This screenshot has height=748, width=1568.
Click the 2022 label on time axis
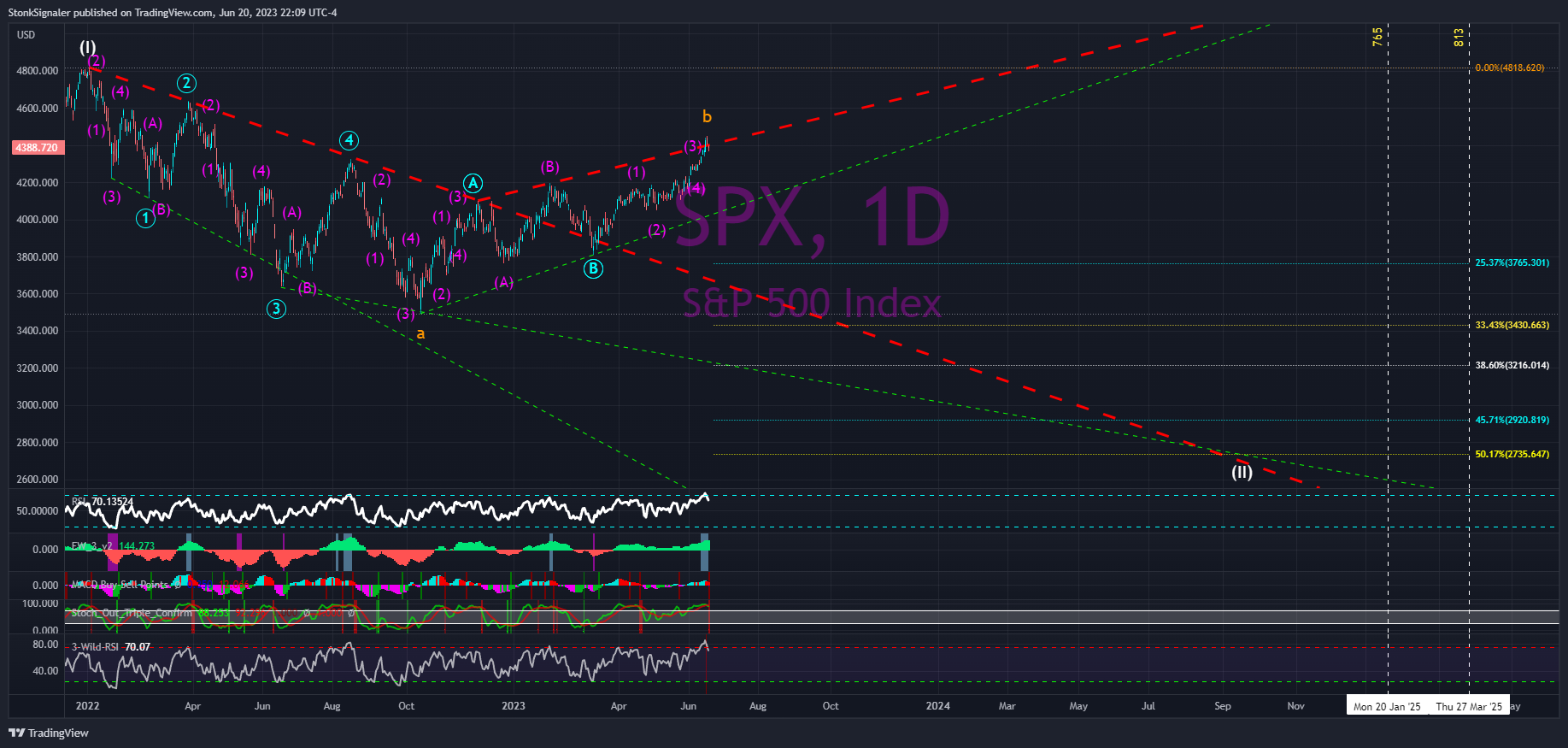coord(87,706)
